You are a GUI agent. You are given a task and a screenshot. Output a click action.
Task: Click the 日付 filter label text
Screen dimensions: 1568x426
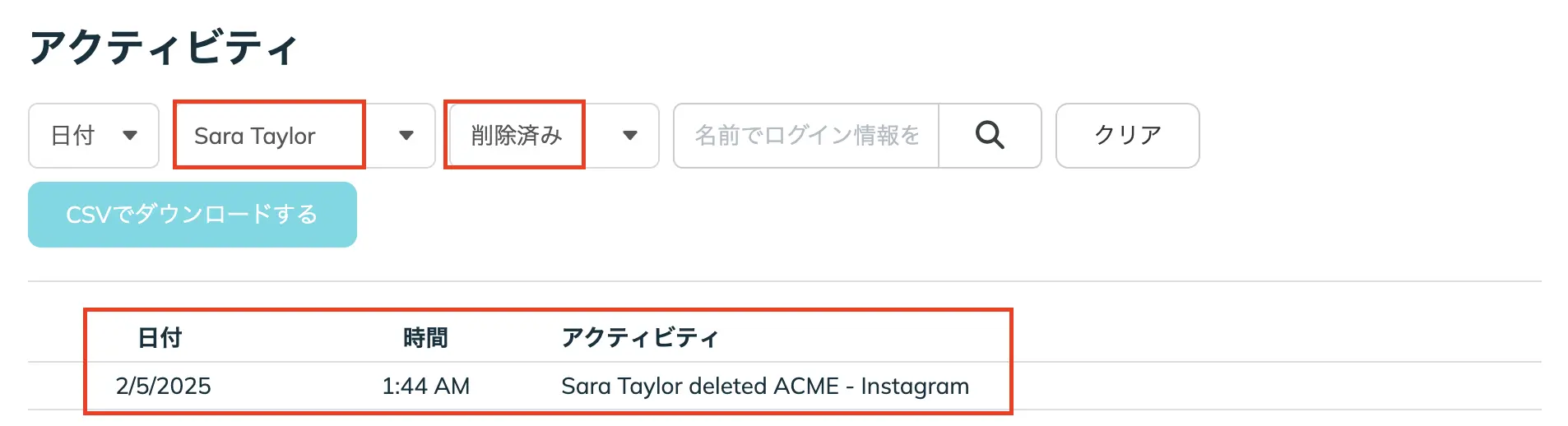pyautogui.click(x=73, y=136)
